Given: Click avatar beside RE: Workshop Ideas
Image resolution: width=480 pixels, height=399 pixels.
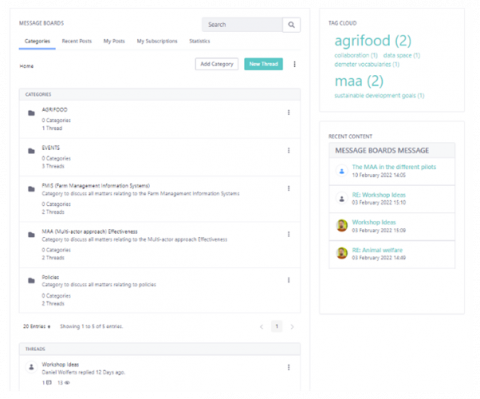Looking at the screenshot, I should click(x=342, y=199).
